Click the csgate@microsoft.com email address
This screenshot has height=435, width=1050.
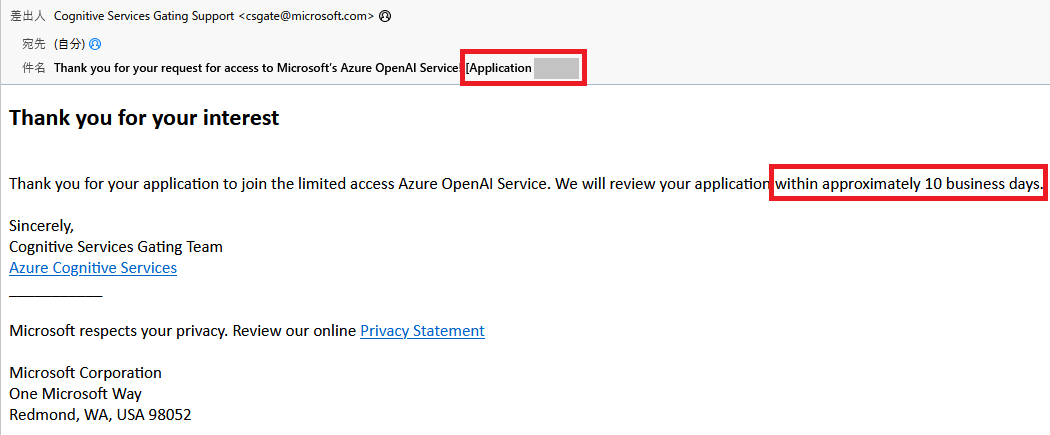(x=306, y=17)
